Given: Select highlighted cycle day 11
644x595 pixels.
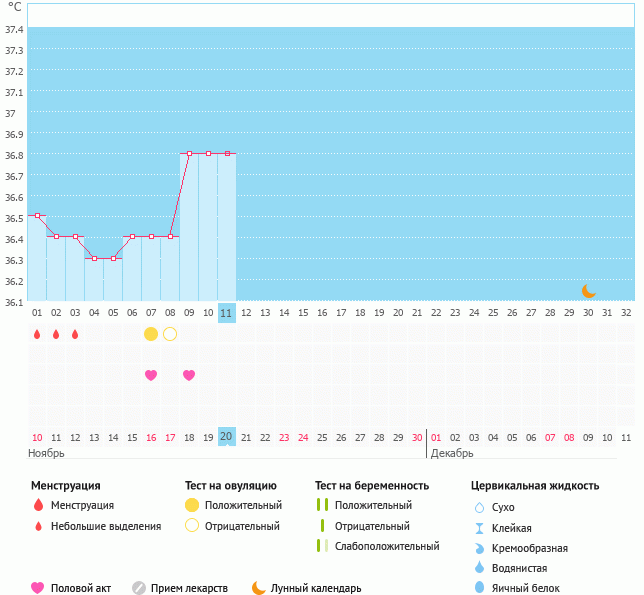Looking at the screenshot, I should pos(227,313).
